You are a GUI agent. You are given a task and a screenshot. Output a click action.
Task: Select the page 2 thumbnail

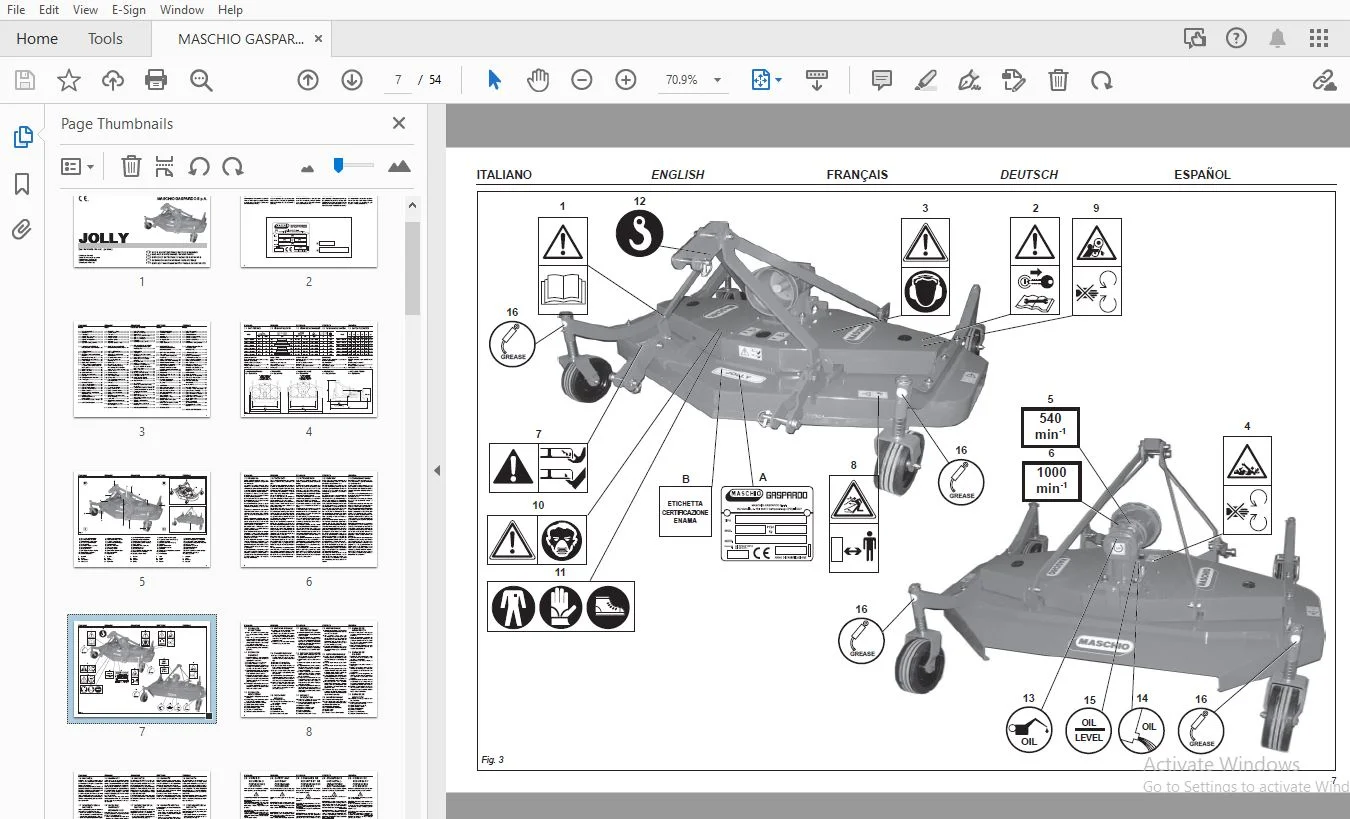309,231
